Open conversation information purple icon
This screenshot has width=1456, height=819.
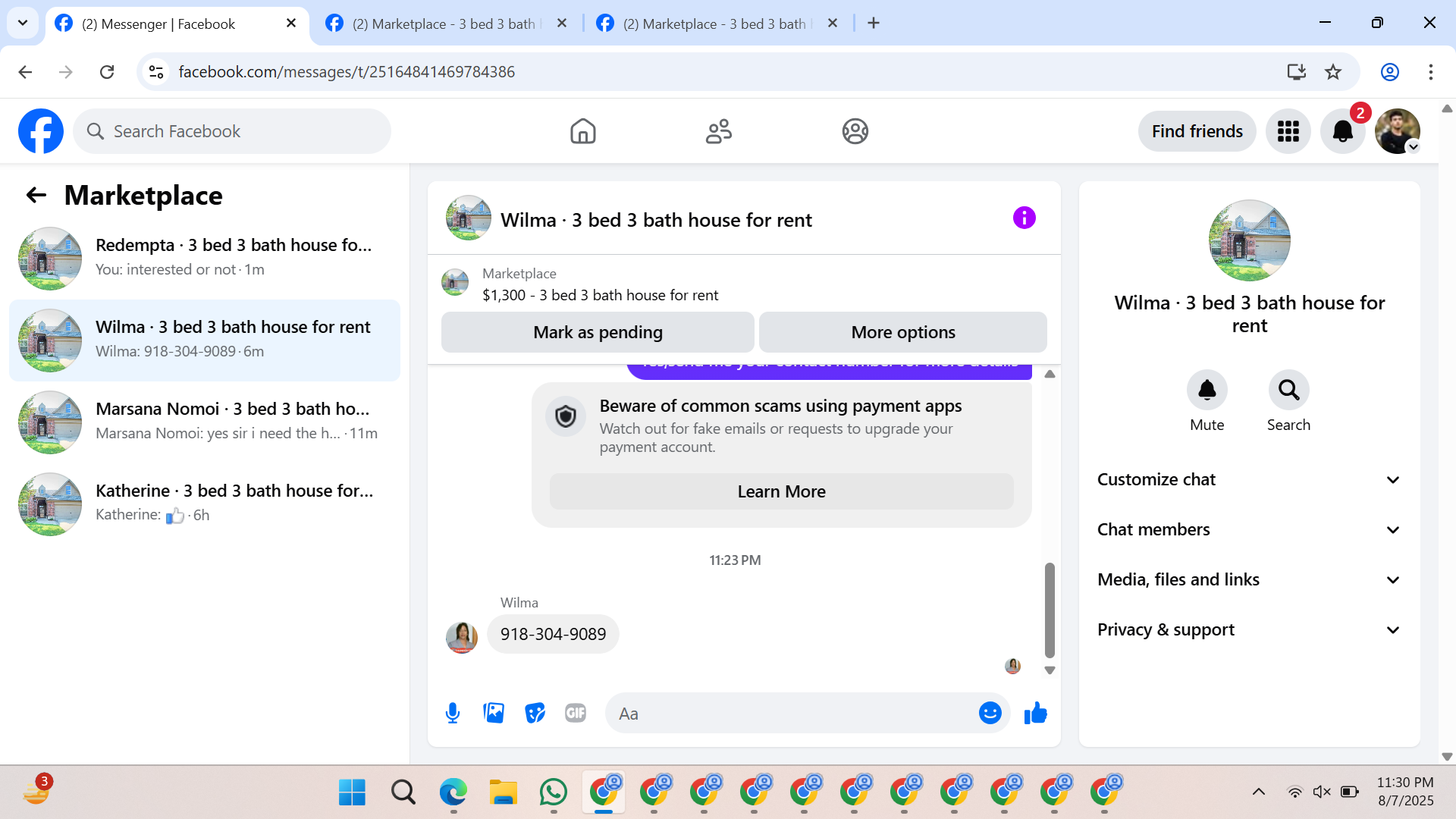(x=1024, y=218)
